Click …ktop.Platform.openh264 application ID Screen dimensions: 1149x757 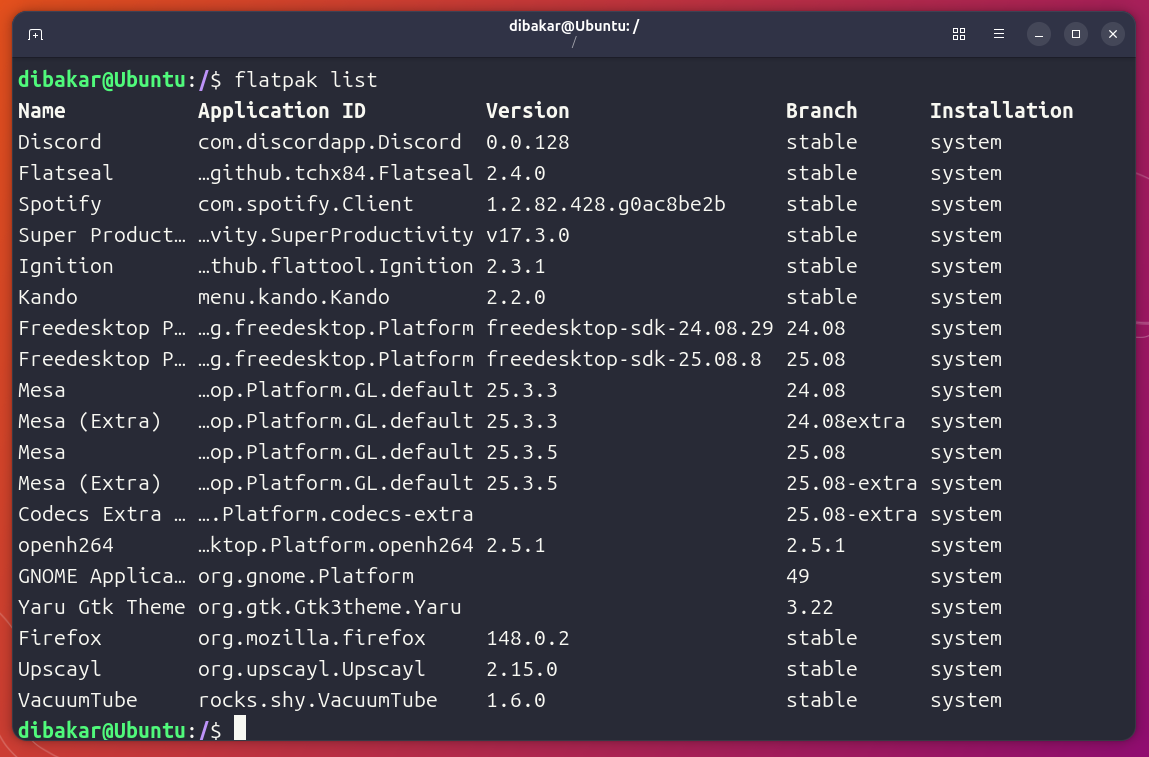pyautogui.click(x=336, y=545)
